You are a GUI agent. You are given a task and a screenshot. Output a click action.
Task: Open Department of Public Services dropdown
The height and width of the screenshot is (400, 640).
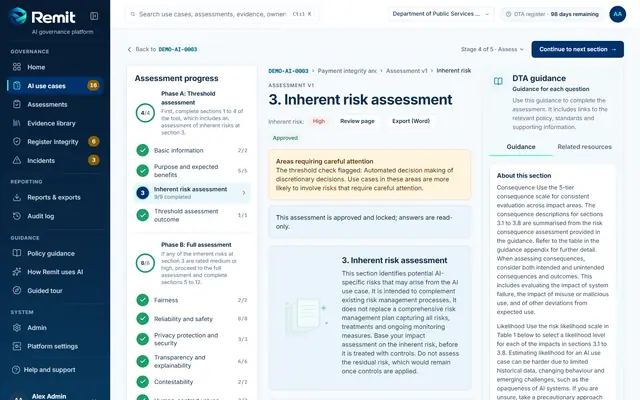441,14
